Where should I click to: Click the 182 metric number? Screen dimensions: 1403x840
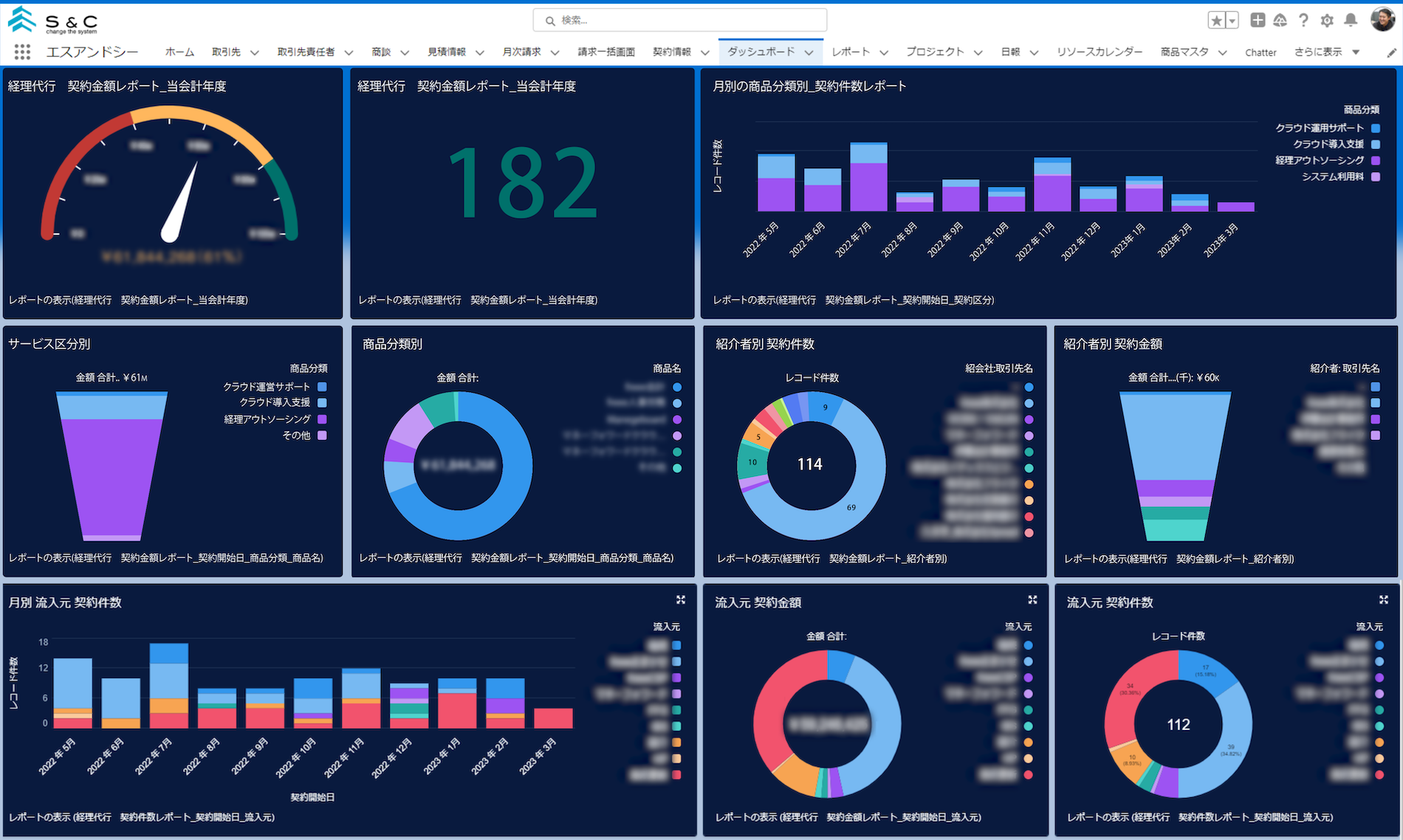[x=522, y=184]
